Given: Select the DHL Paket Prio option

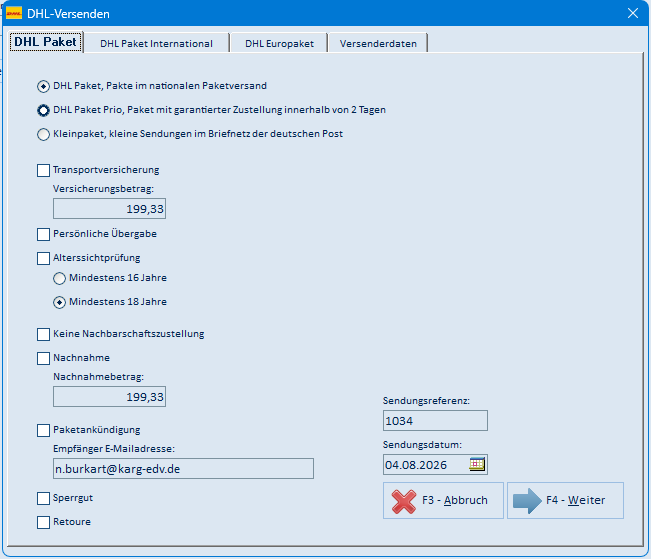Looking at the screenshot, I should click(x=43, y=110).
